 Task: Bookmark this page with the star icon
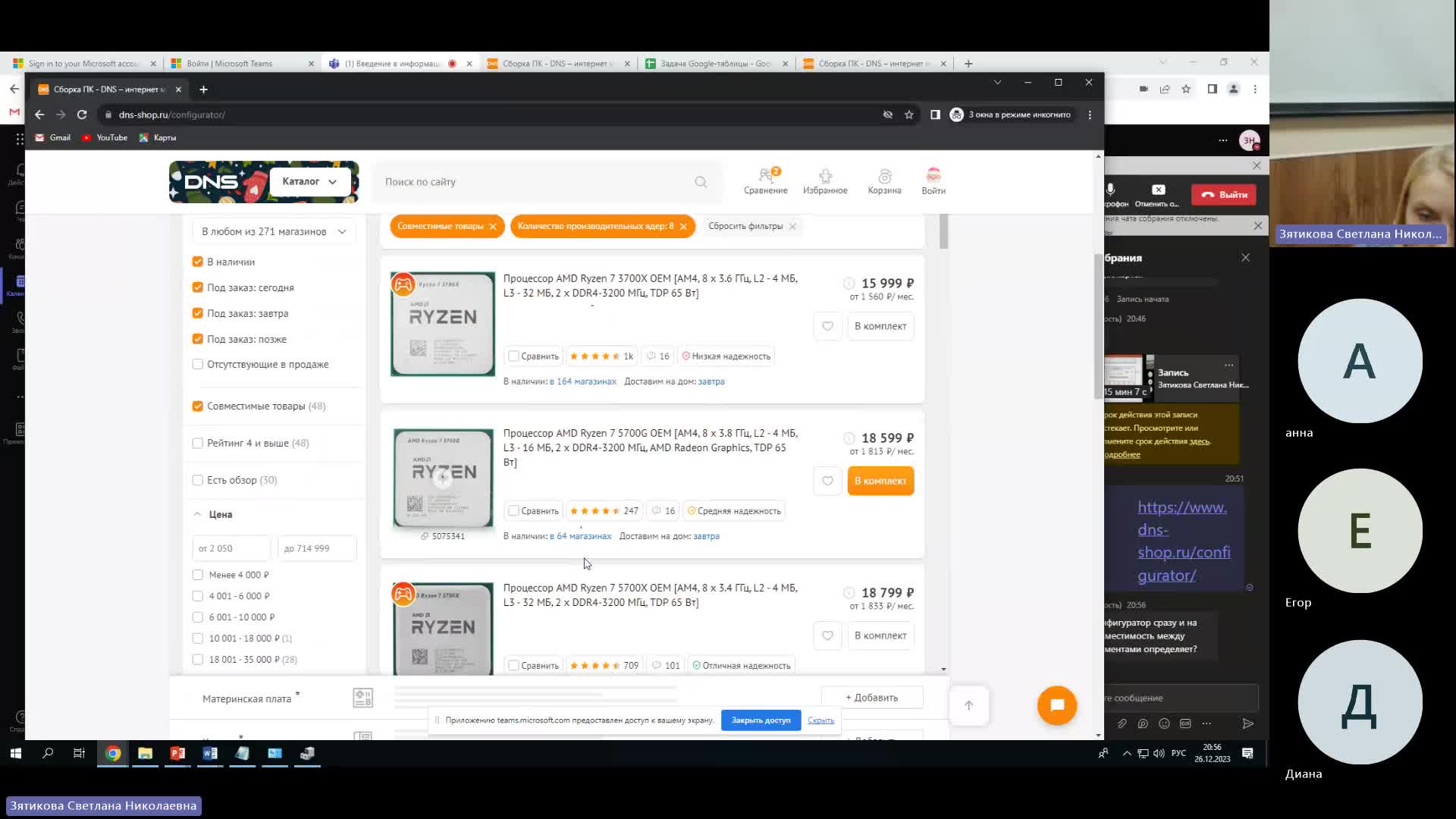pos(908,115)
